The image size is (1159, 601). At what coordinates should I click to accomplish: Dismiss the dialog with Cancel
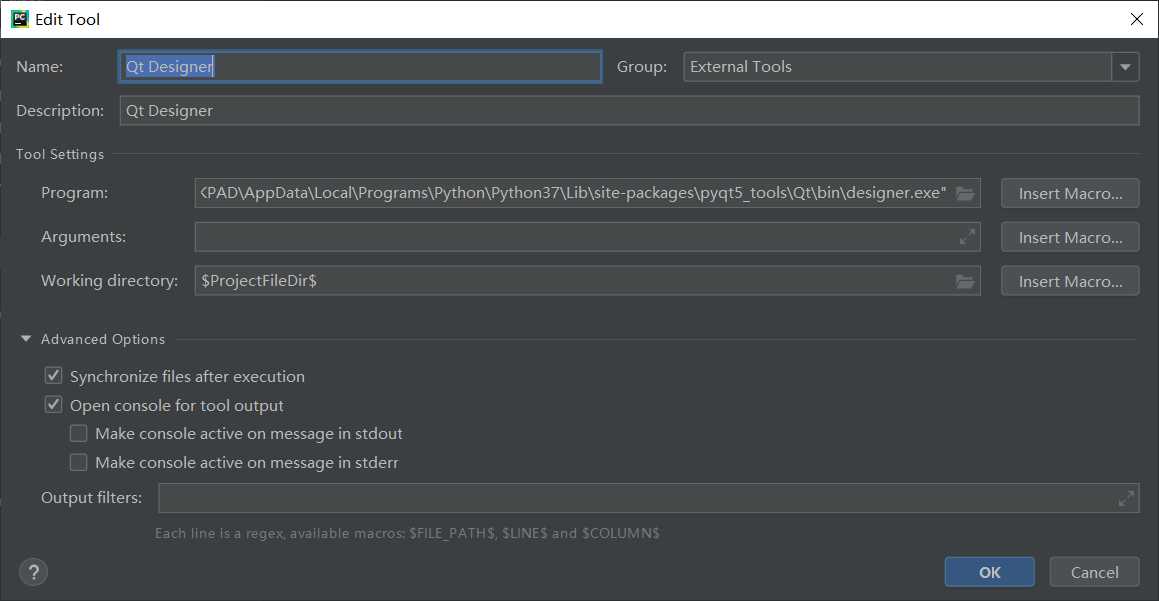pyautogui.click(x=1095, y=572)
